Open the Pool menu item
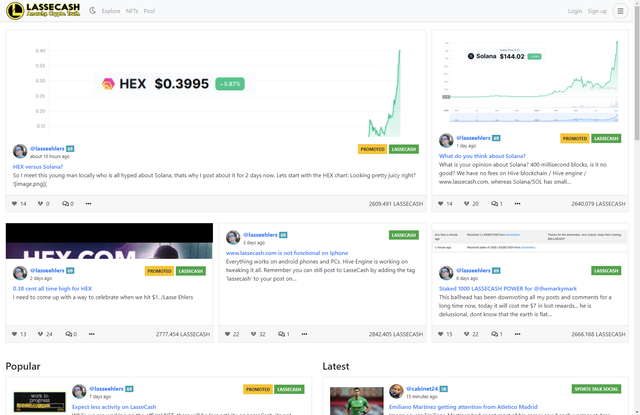640x415 pixels. 149,11
